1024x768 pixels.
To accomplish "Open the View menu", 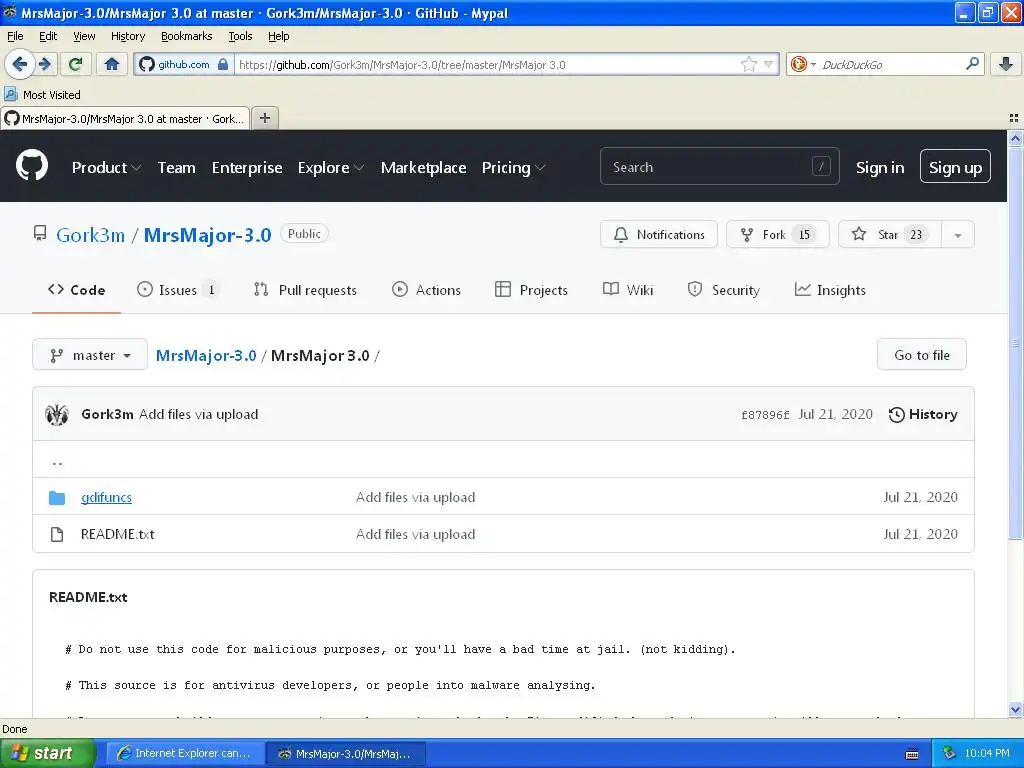I will coord(84,36).
